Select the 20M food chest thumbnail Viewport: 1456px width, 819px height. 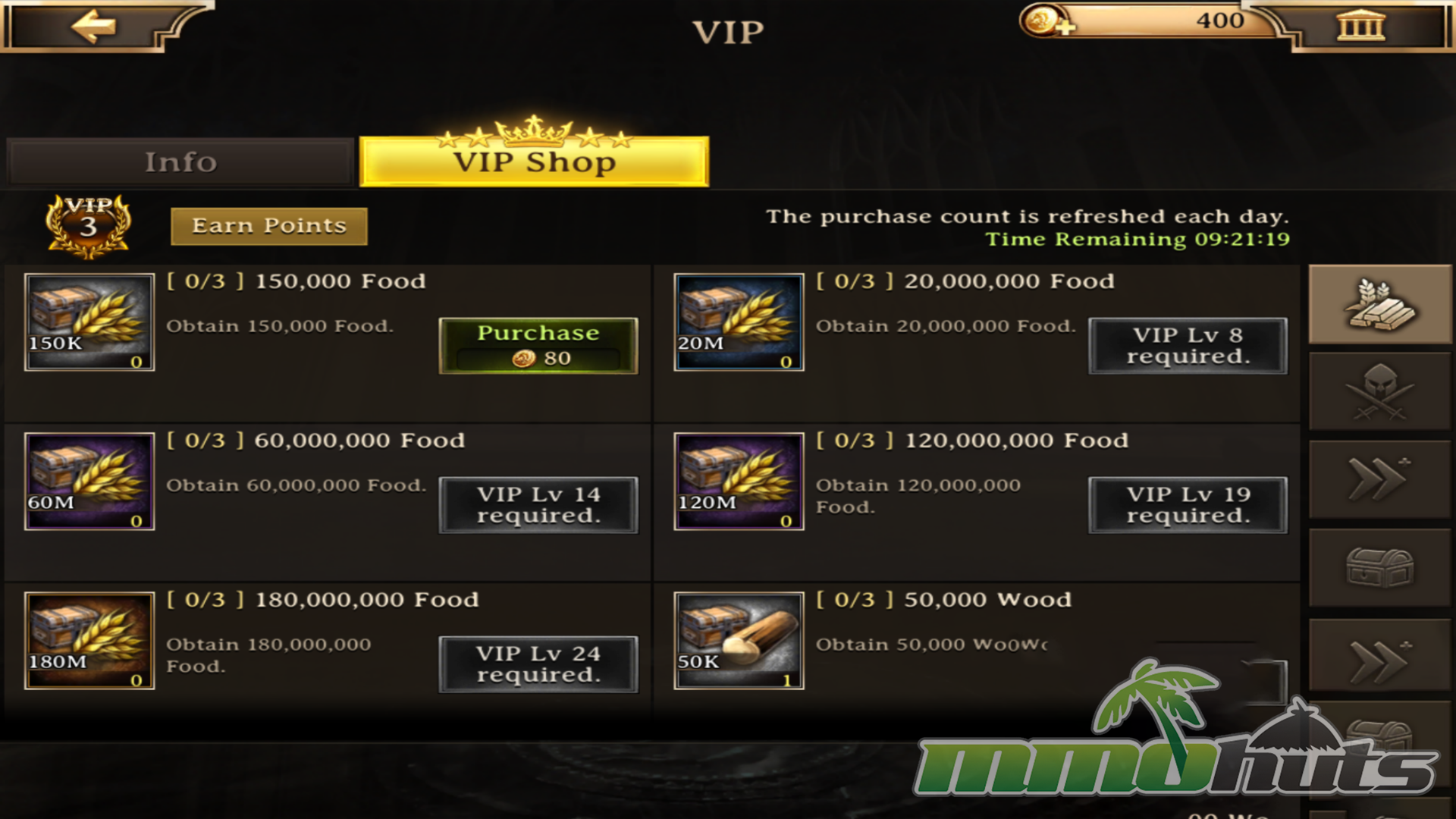click(739, 322)
